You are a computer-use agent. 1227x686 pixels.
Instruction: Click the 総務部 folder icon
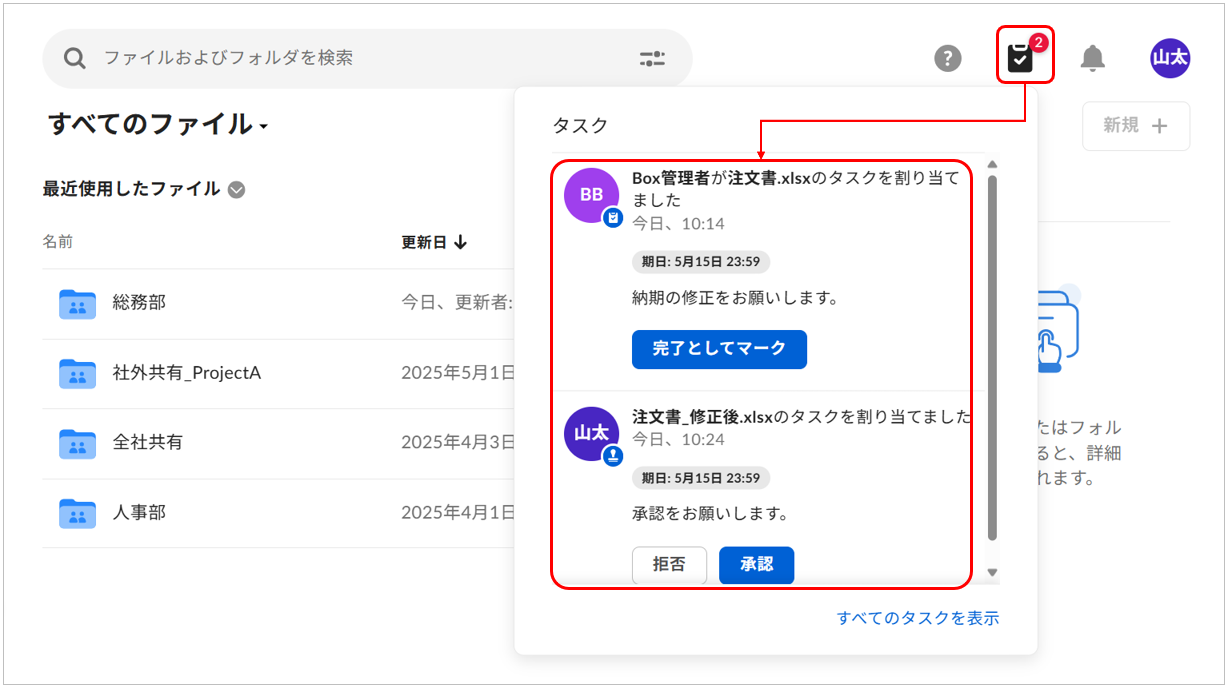pyautogui.click(x=77, y=303)
